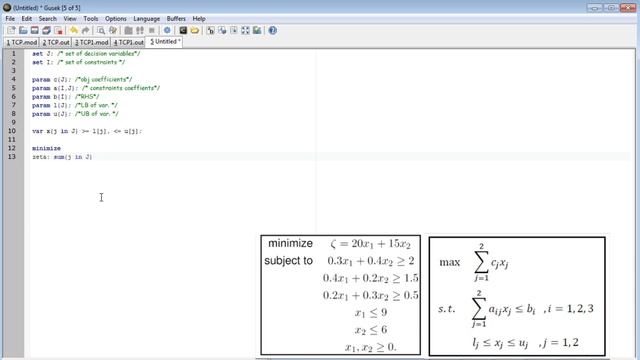Click the 'constraints coeffients' comment
Image resolution: width=640 pixels, height=360 pixels.
pyautogui.click(x=121, y=88)
